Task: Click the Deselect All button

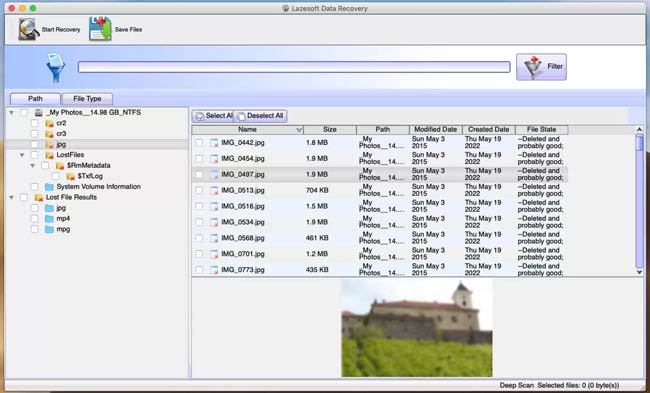Action: [260, 116]
